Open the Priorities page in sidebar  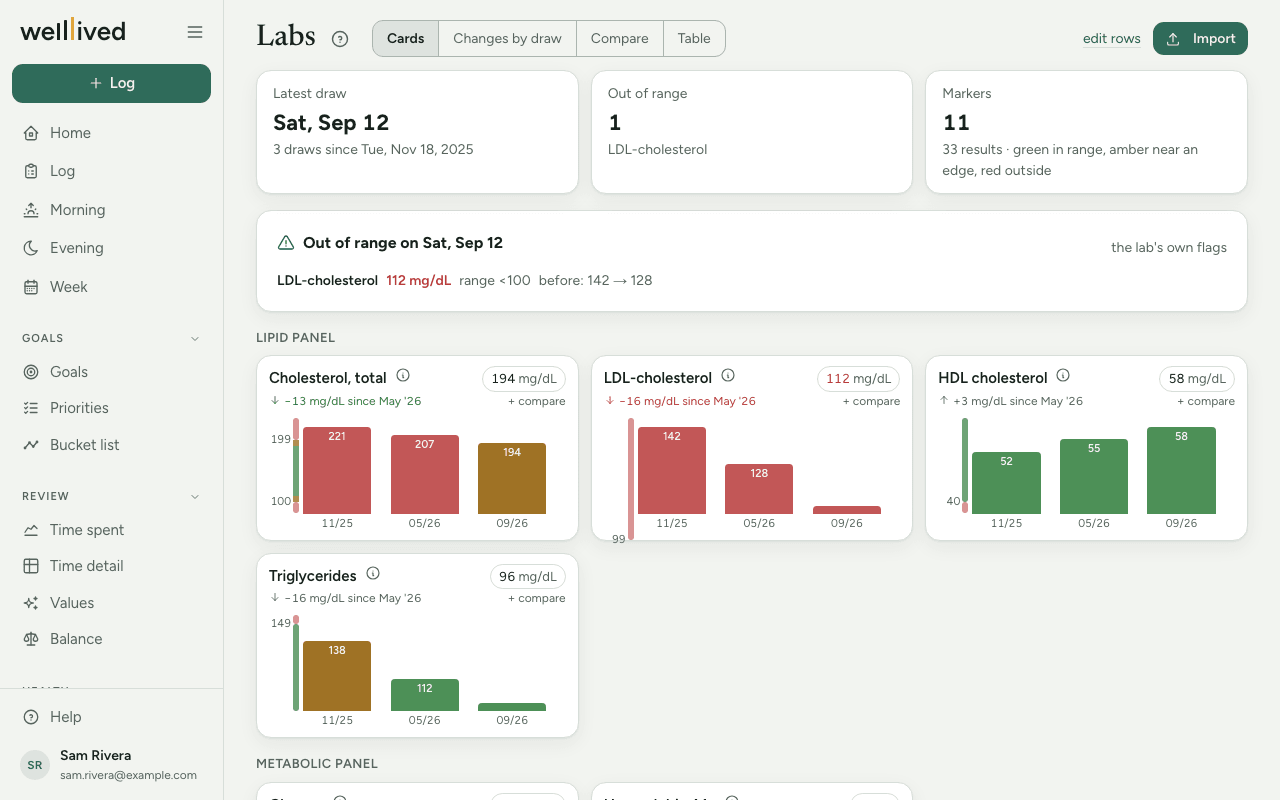tap(111, 408)
